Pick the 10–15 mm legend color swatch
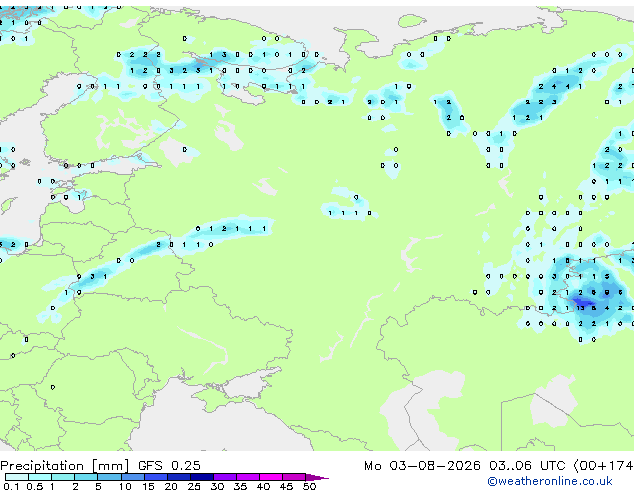The image size is (634, 490). tap(132, 477)
